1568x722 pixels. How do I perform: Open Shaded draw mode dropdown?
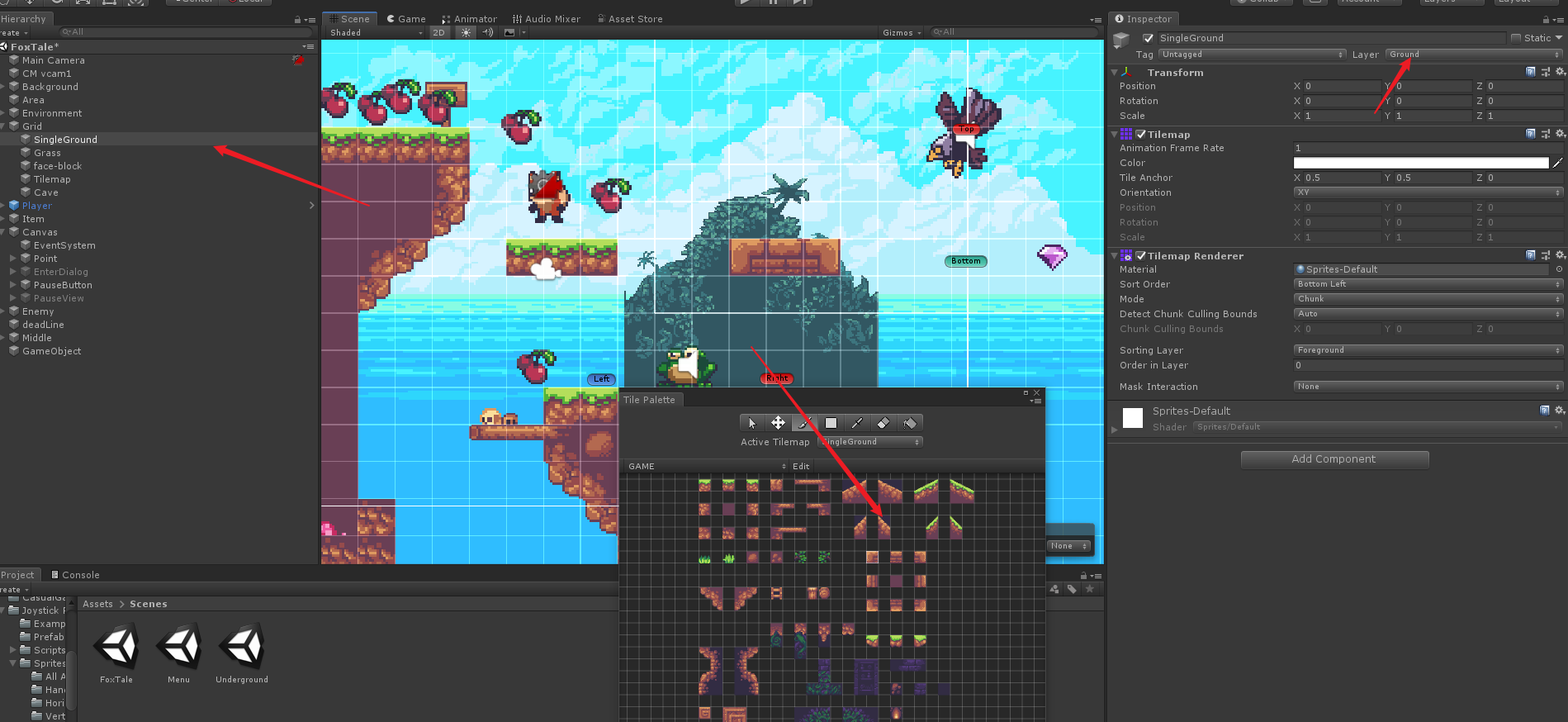(x=376, y=33)
